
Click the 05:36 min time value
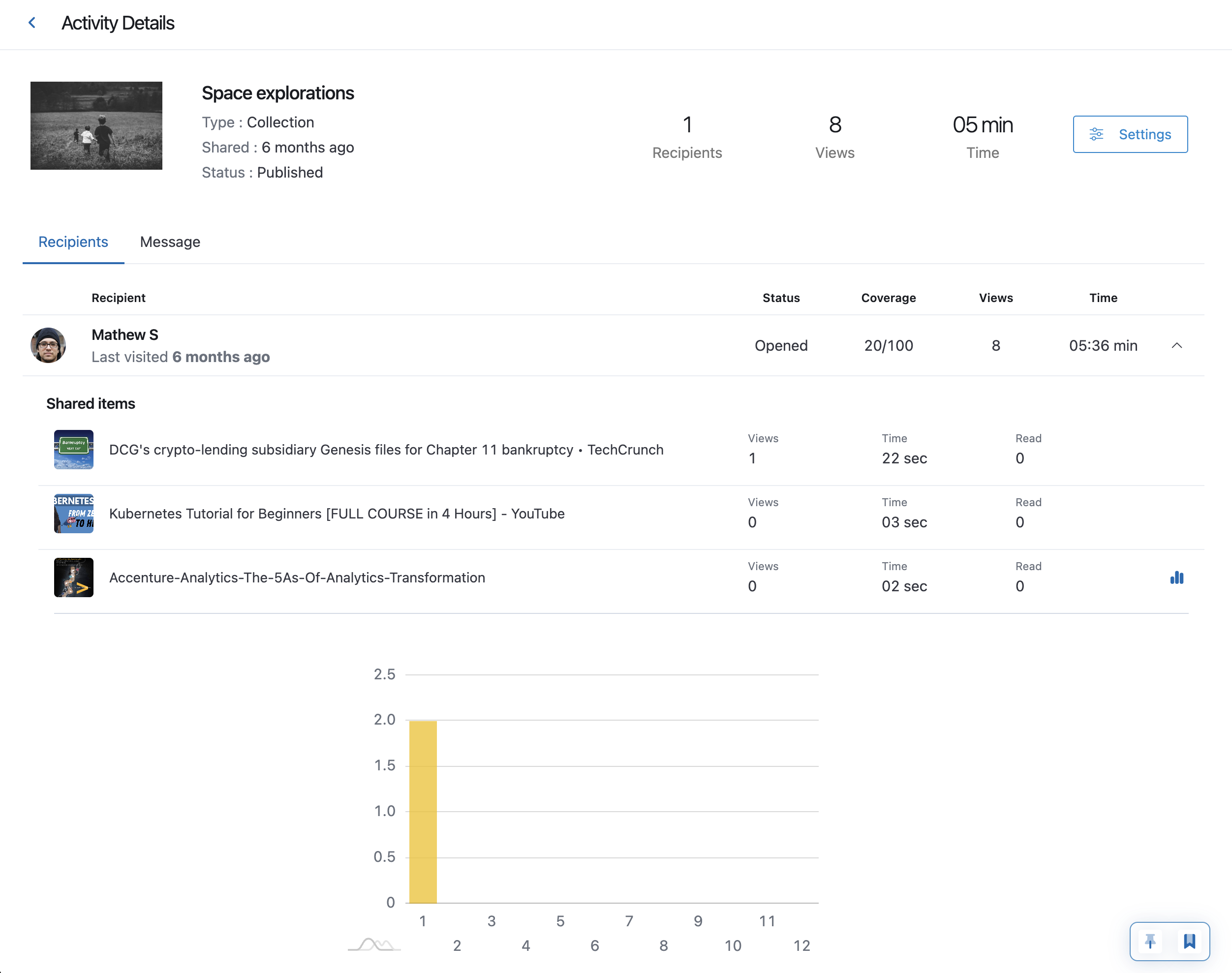[x=1103, y=346]
